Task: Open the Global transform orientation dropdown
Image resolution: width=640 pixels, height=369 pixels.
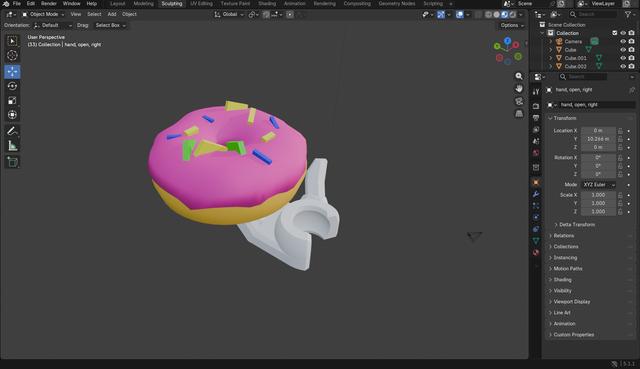Action: pos(229,14)
